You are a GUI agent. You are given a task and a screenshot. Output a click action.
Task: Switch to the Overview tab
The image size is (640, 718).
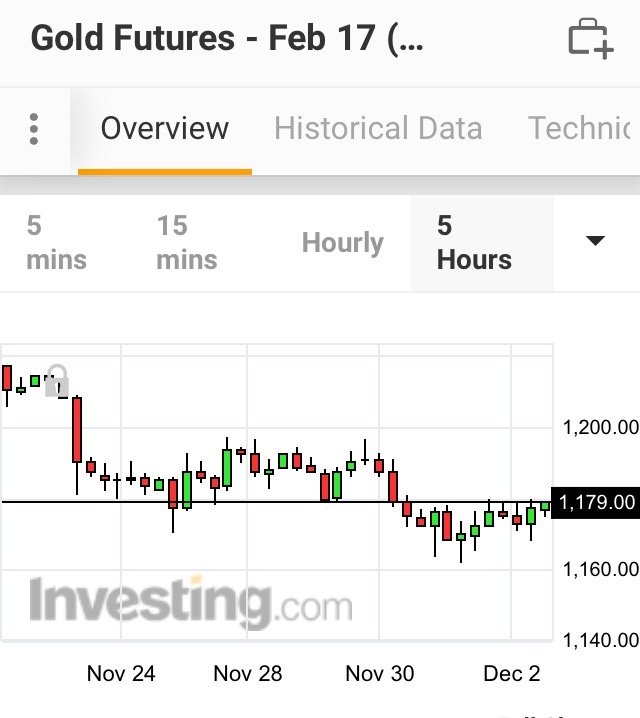click(165, 129)
